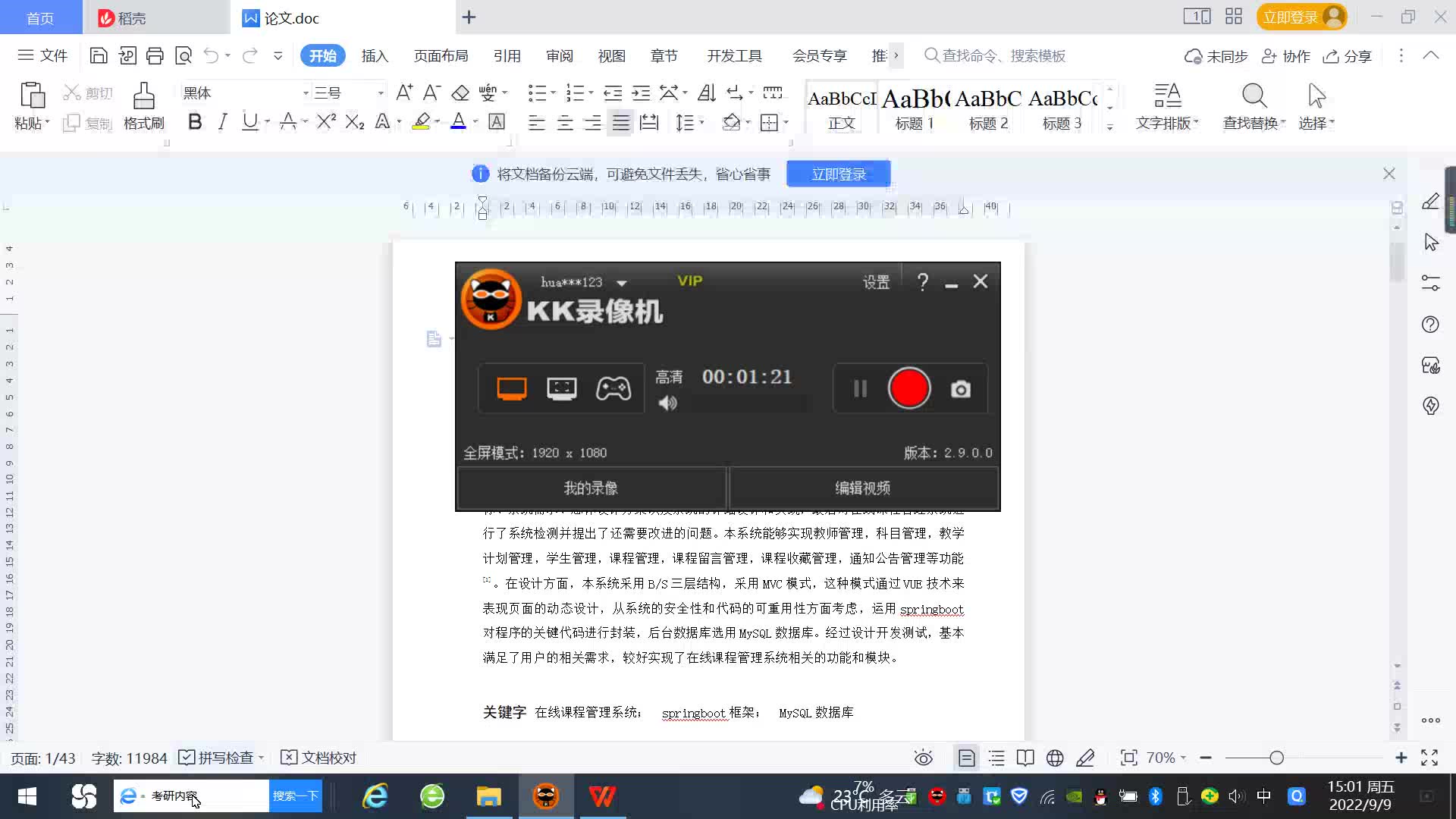Click the clear formatting eraser icon
The height and width of the screenshot is (819, 1456).
(460, 93)
